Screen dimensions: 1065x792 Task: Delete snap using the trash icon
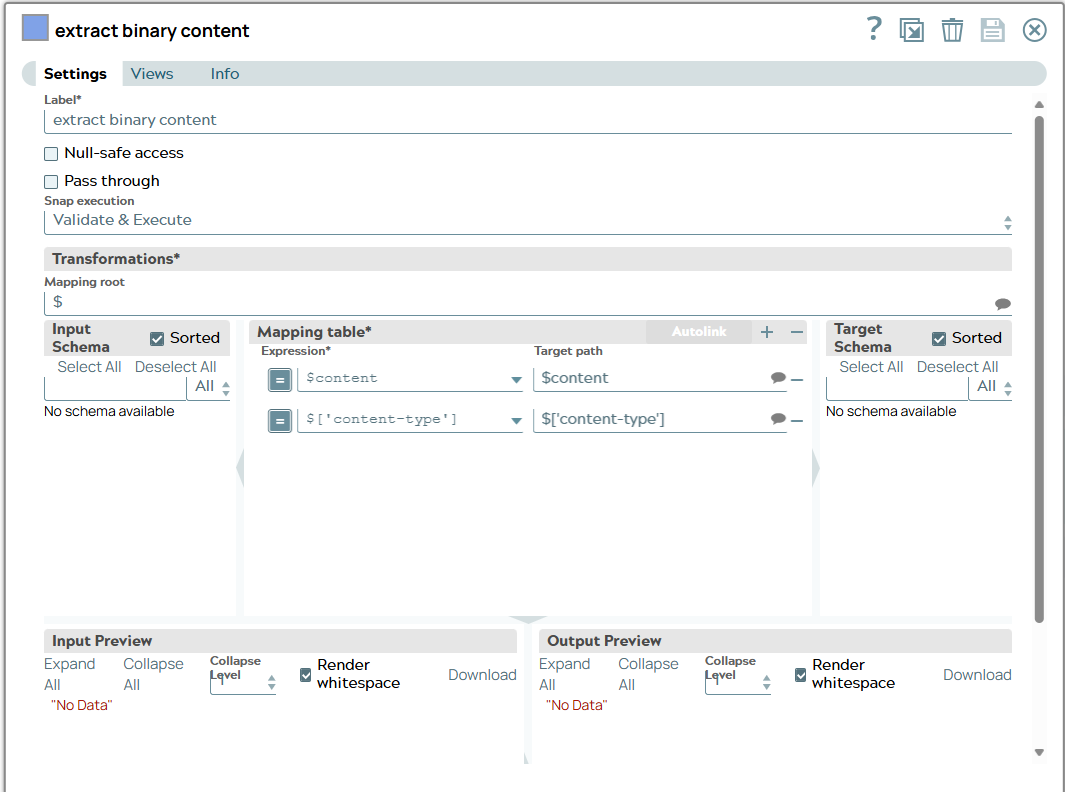[x=952, y=30]
